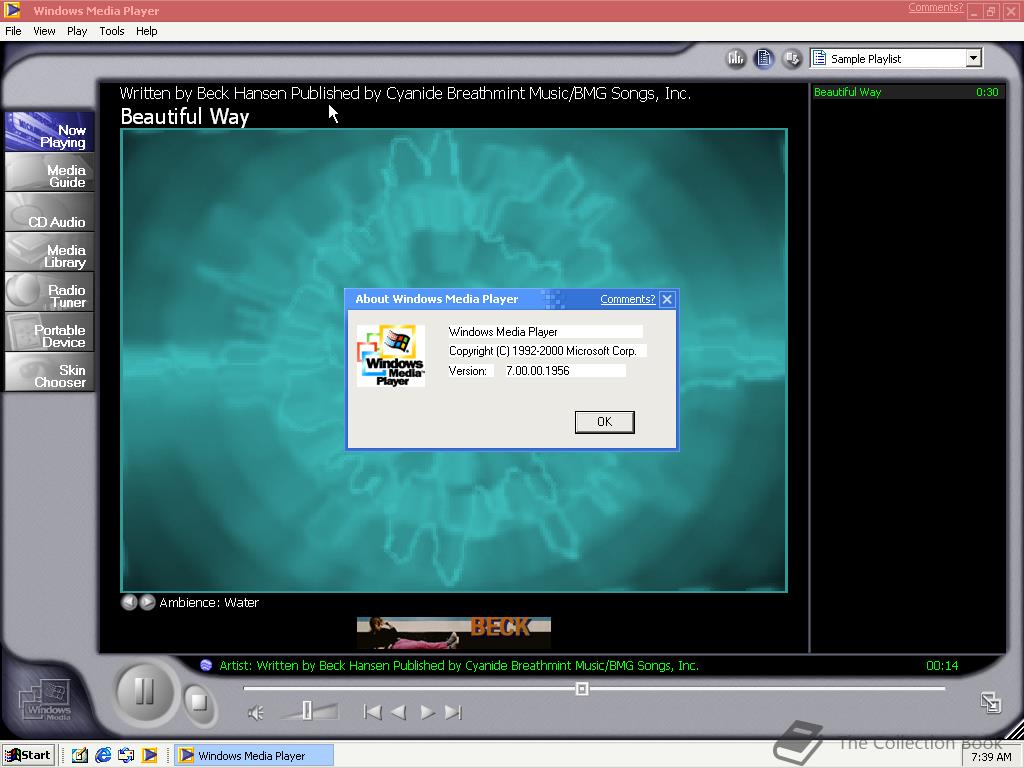Screen dimensions: 1024x768
Task: Stop playback with the stop button
Action: (x=199, y=703)
